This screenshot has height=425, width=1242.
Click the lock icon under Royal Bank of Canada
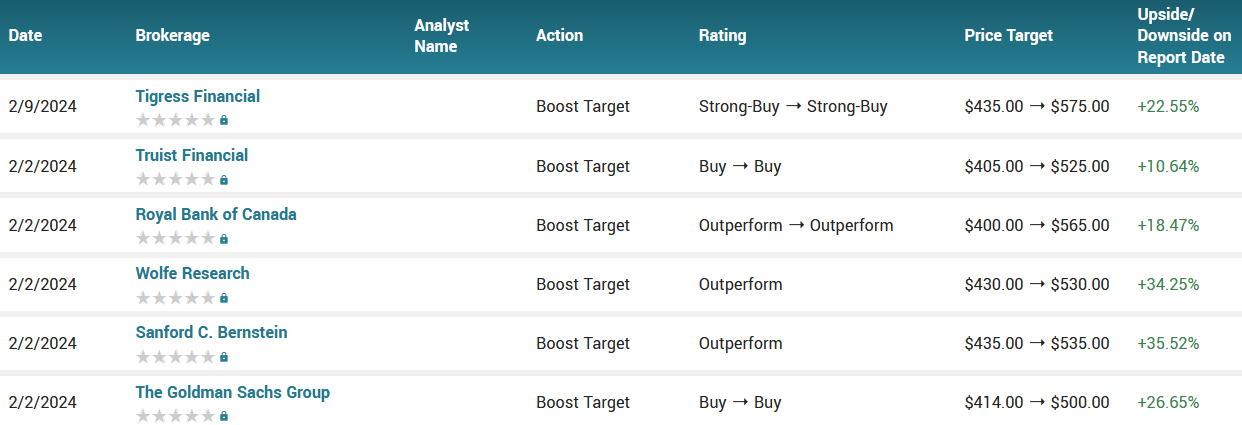click(x=224, y=239)
